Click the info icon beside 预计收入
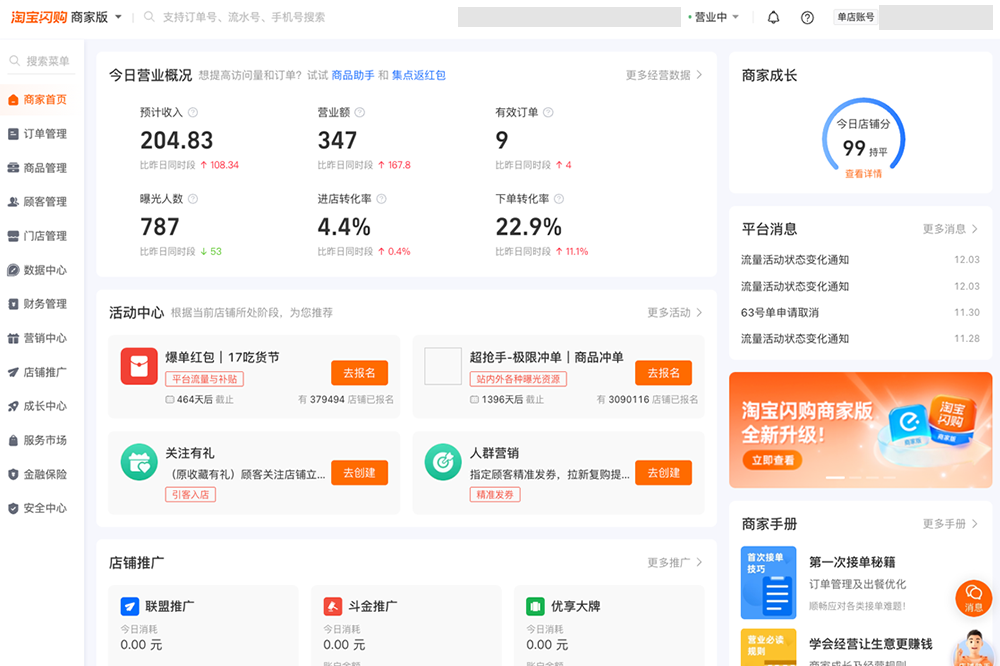 coord(193,113)
